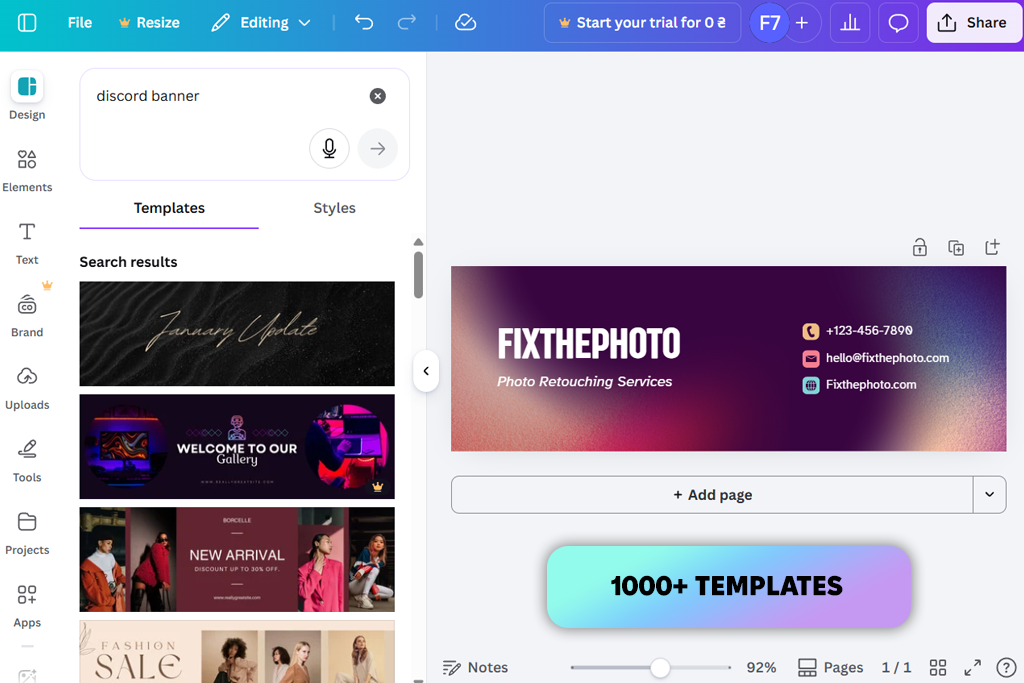
Task: Redo the last action
Action: (x=406, y=23)
